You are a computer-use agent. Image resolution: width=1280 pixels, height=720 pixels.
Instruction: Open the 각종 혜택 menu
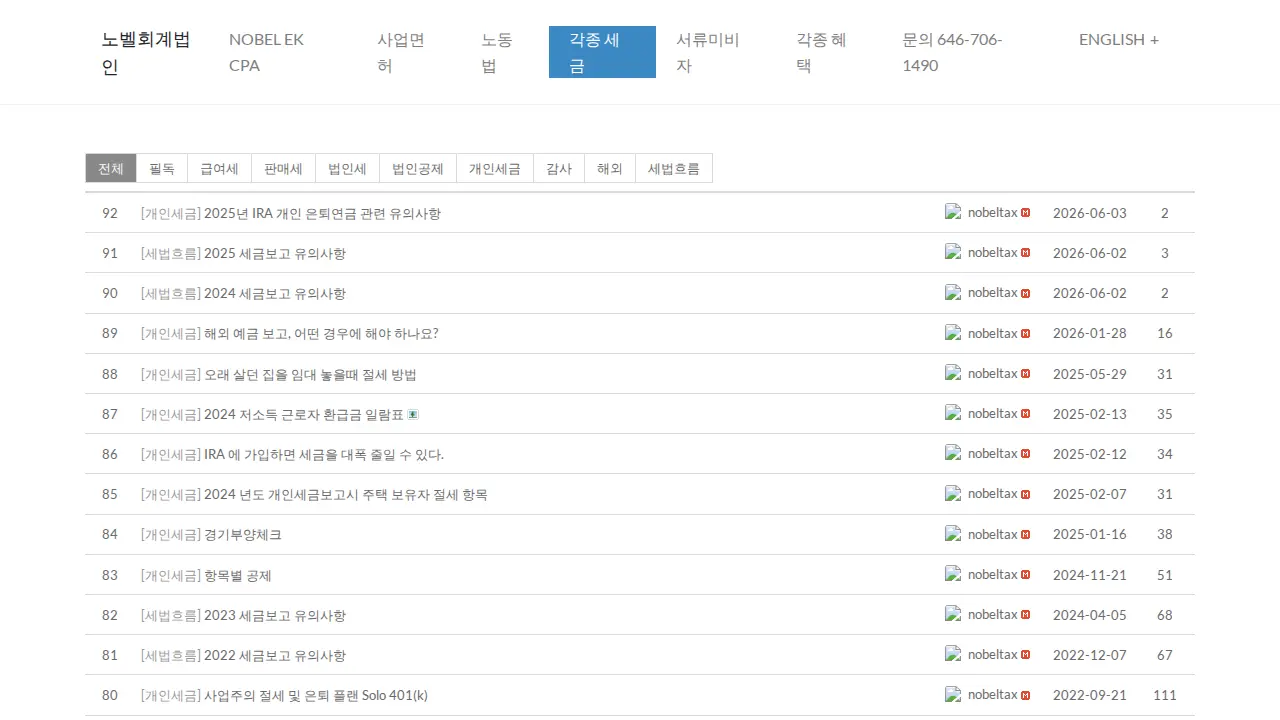click(x=829, y=52)
